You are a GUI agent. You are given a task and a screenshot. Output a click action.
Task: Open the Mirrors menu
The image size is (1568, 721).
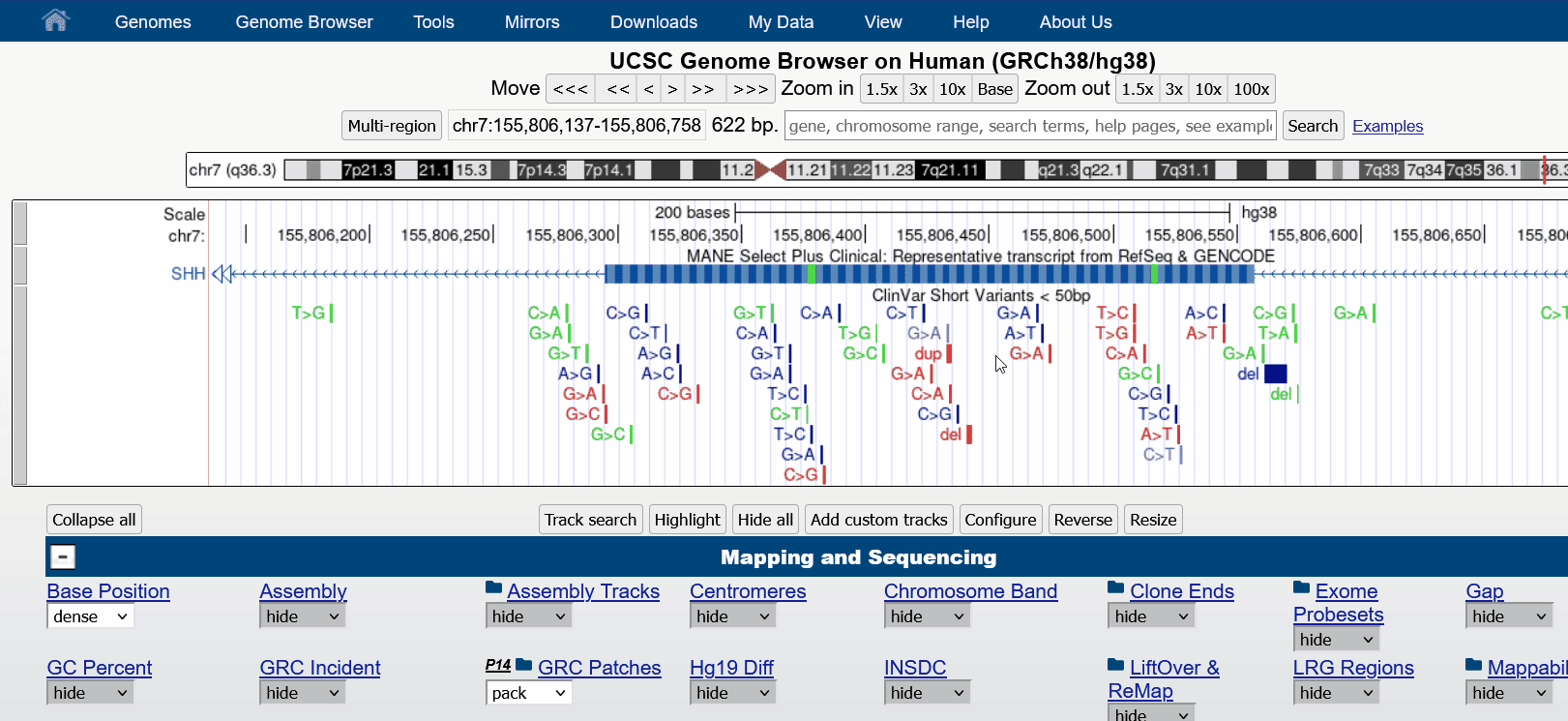[x=532, y=21]
